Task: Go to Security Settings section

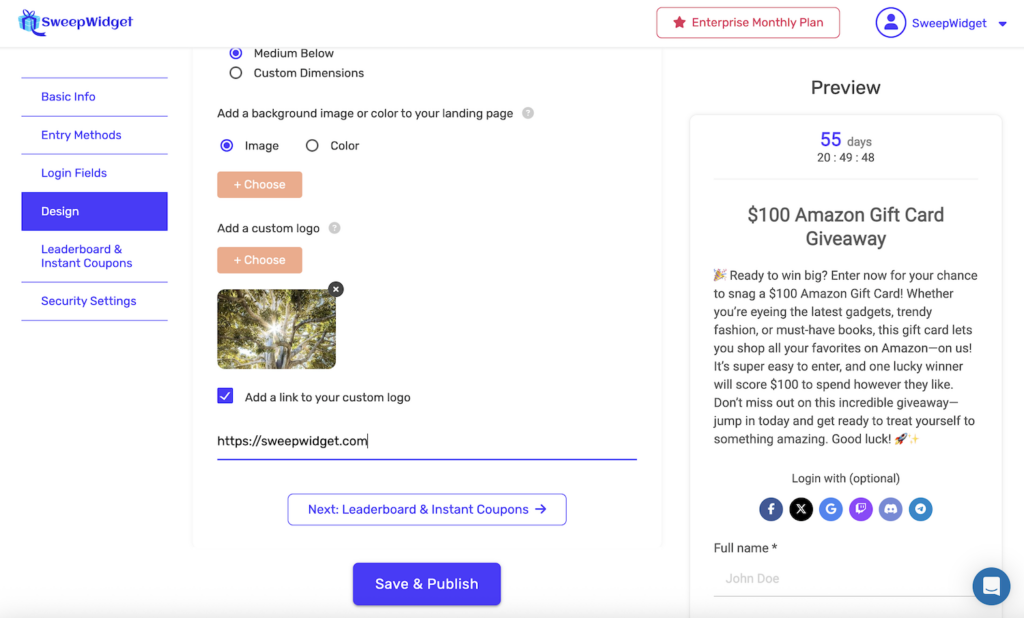Action: tap(88, 301)
